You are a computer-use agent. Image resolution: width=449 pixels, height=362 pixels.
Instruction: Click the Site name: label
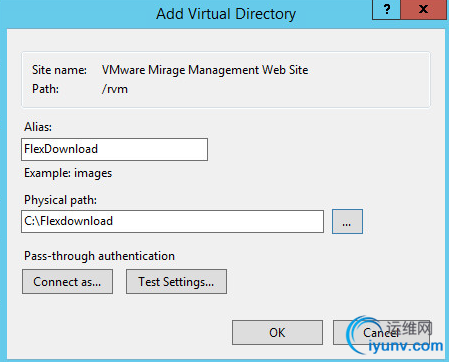[x=59, y=70]
